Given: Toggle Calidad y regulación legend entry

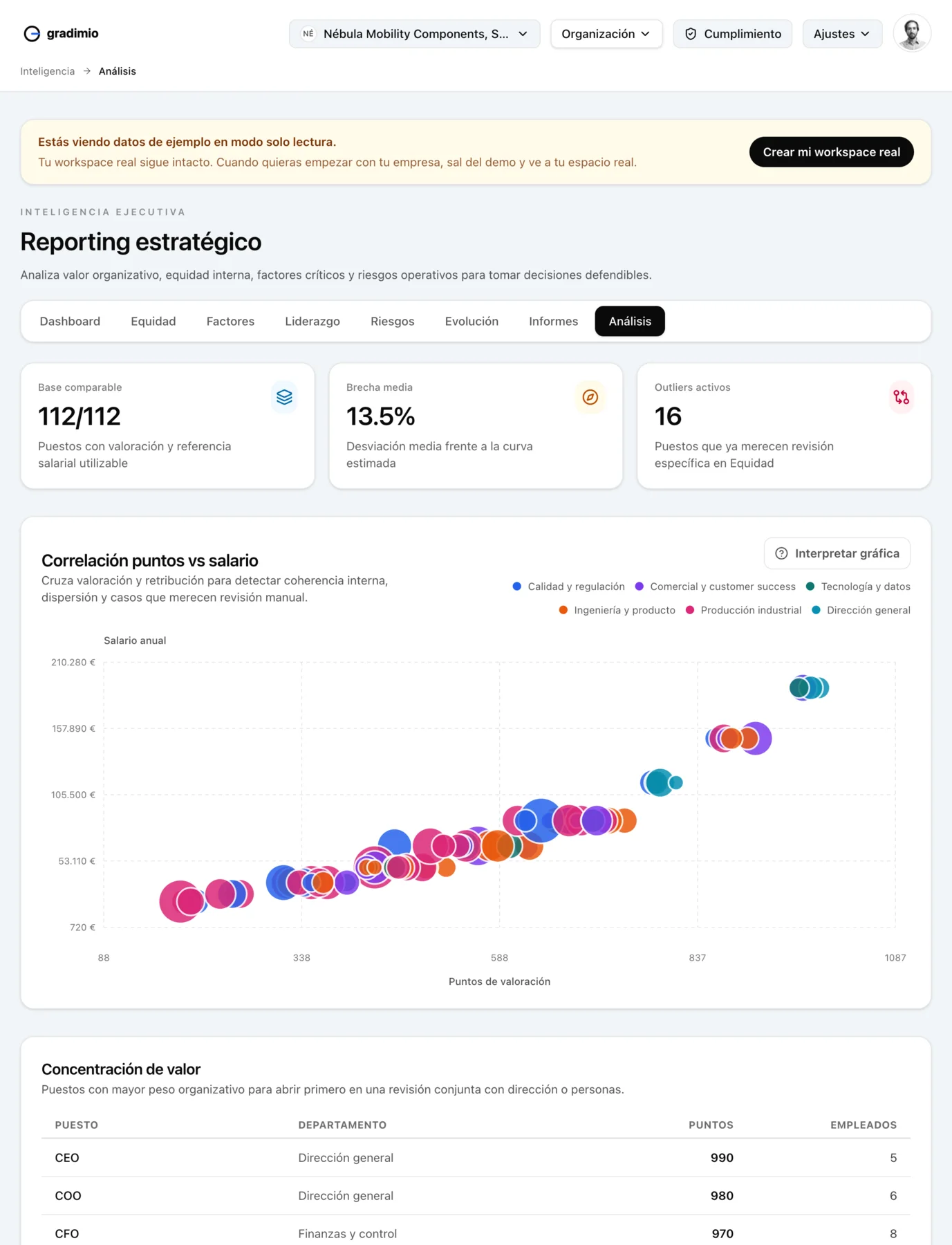Looking at the screenshot, I should [568, 587].
